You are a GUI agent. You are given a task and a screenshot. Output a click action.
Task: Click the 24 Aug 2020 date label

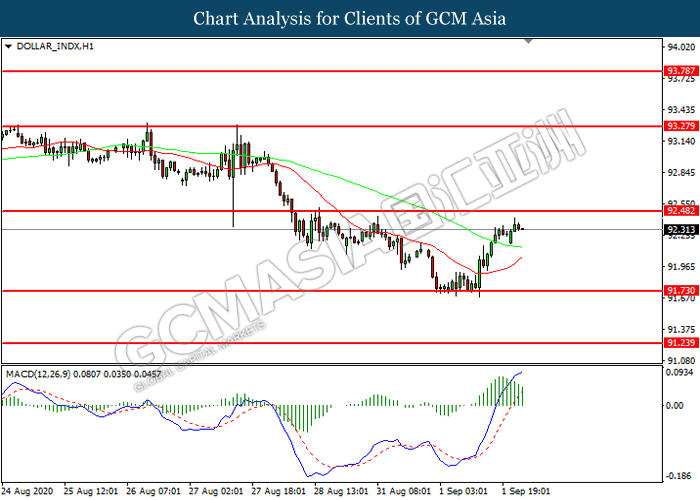[28, 491]
